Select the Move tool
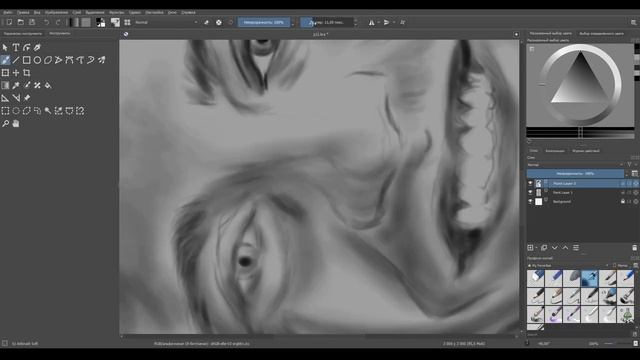 [x=16, y=73]
